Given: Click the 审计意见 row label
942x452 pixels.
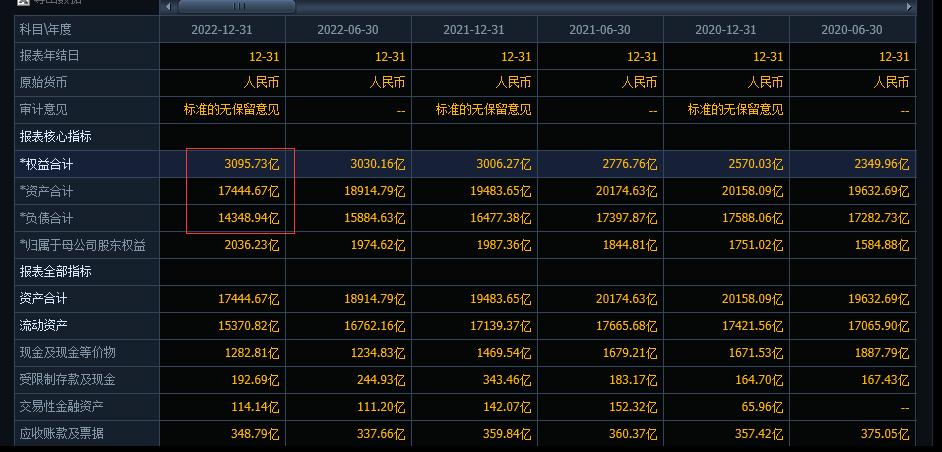Looking at the screenshot, I should click(x=43, y=109).
